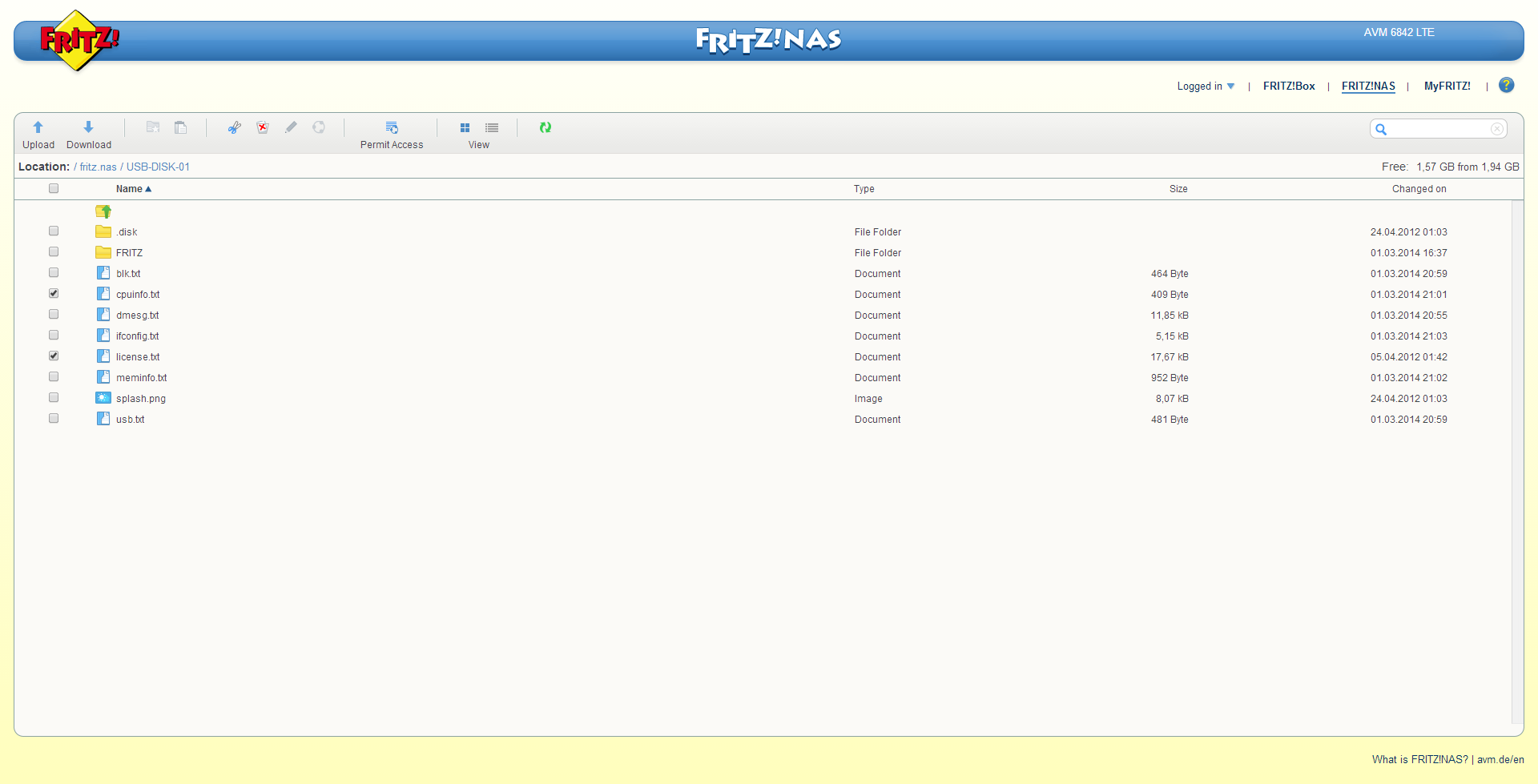Check the dmesg.txt checkbox

(x=54, y=314)
